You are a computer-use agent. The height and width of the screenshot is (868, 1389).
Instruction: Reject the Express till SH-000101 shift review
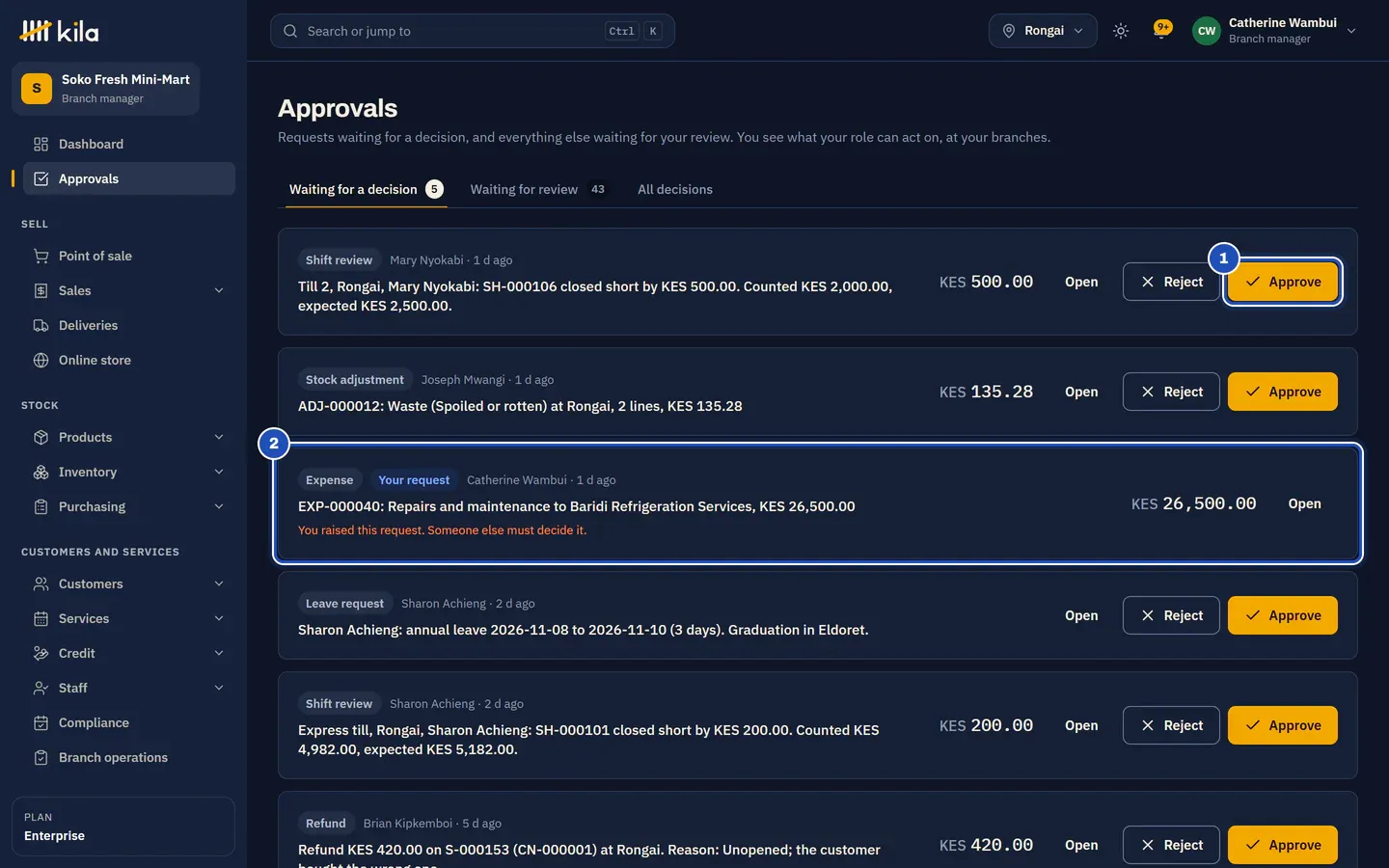pyautogui.click(x=1171, y=725)
